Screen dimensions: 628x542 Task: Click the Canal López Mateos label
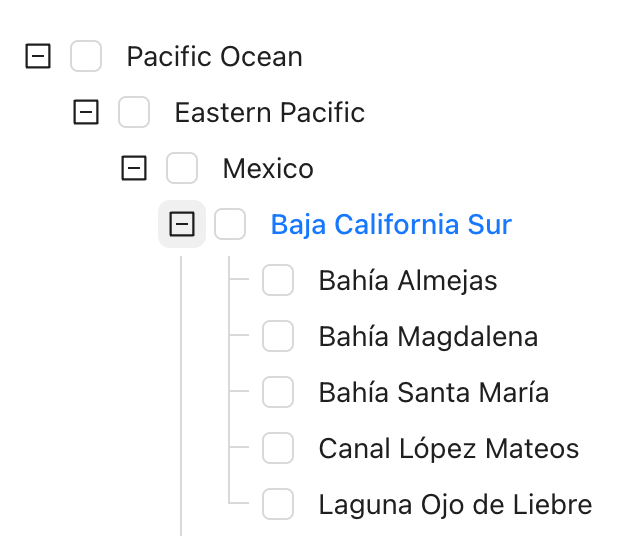pos(448,449)
